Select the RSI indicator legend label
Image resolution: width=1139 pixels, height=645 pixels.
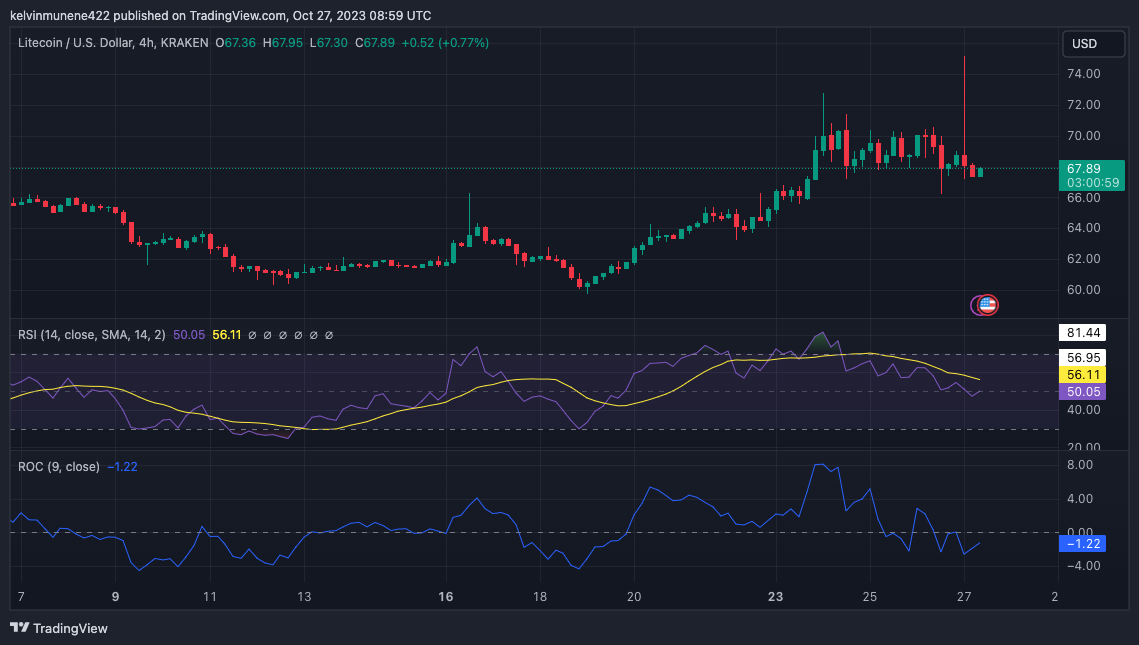[92, 334]
